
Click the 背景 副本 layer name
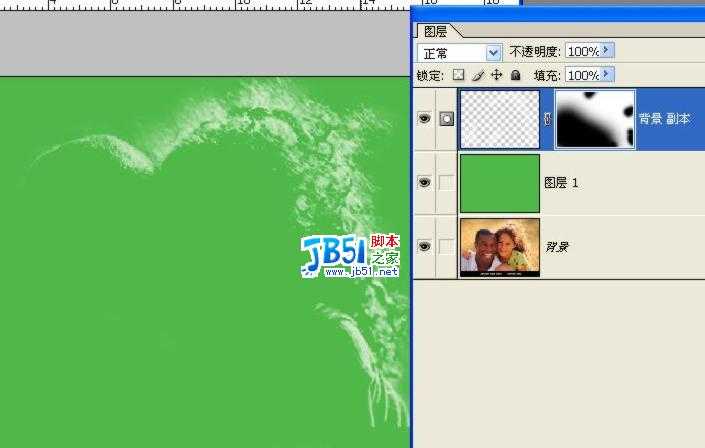point(664,119)
